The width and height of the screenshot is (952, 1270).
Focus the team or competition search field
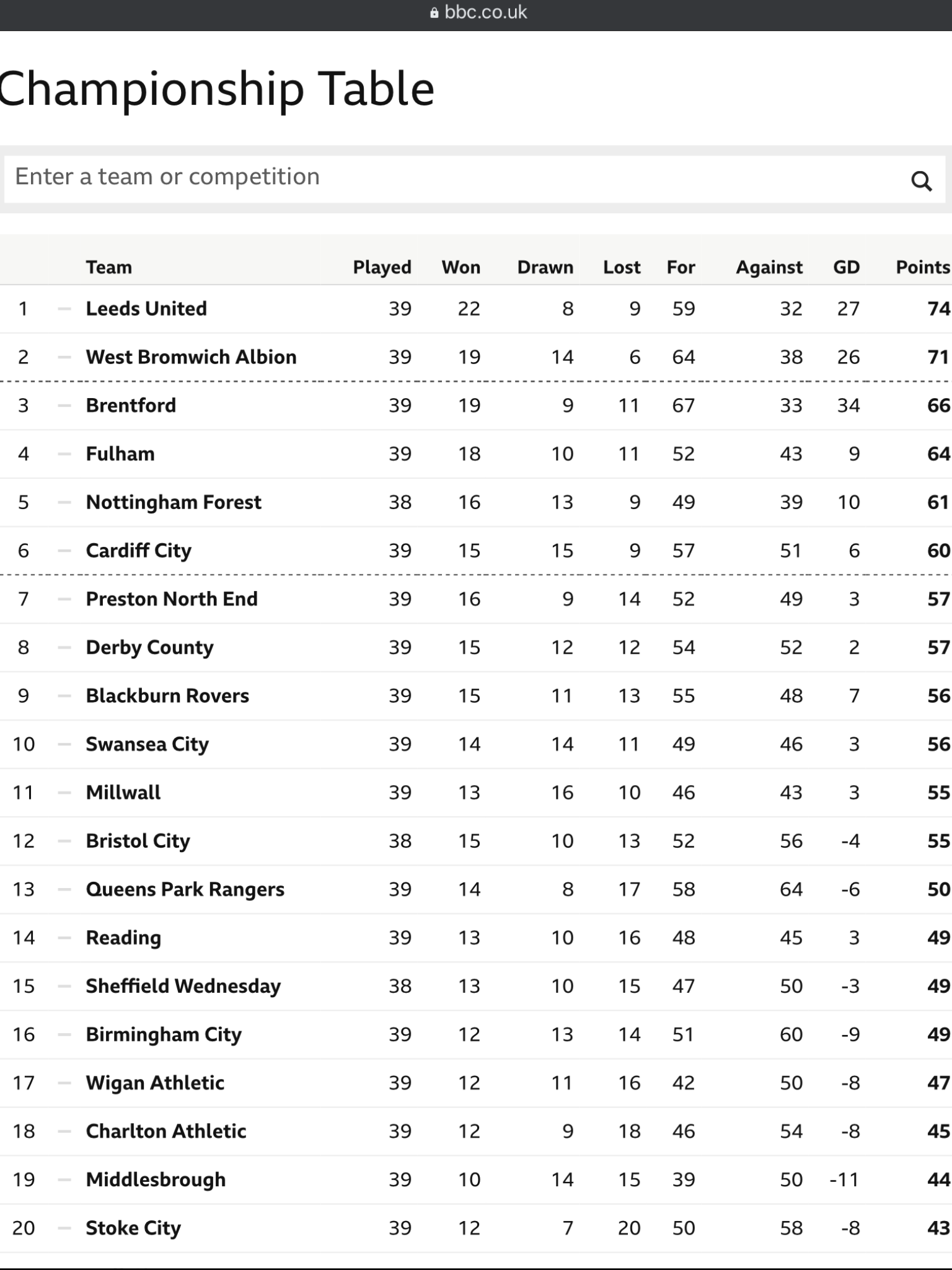tap(476, 179)
